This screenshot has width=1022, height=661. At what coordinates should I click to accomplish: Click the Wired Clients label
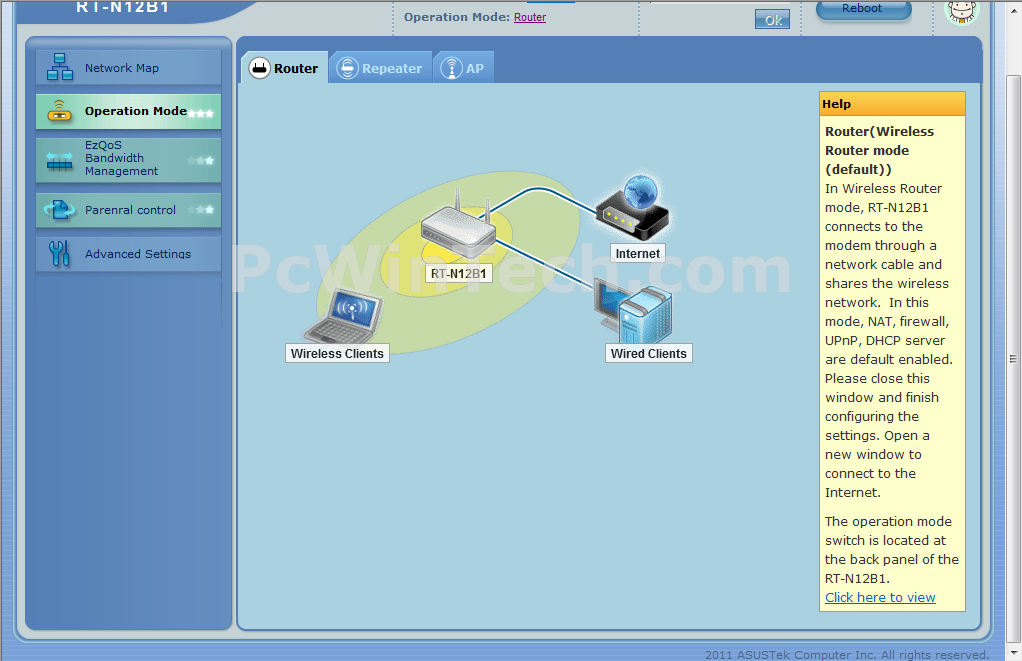tap(649, 353)
